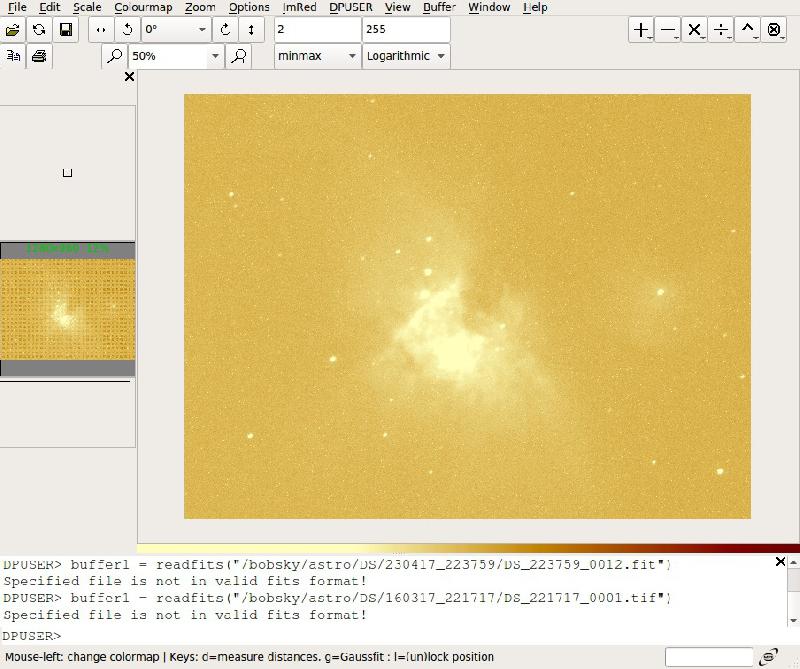
Task: Click the colormap gradient bar
Action: tap(468, 549)
